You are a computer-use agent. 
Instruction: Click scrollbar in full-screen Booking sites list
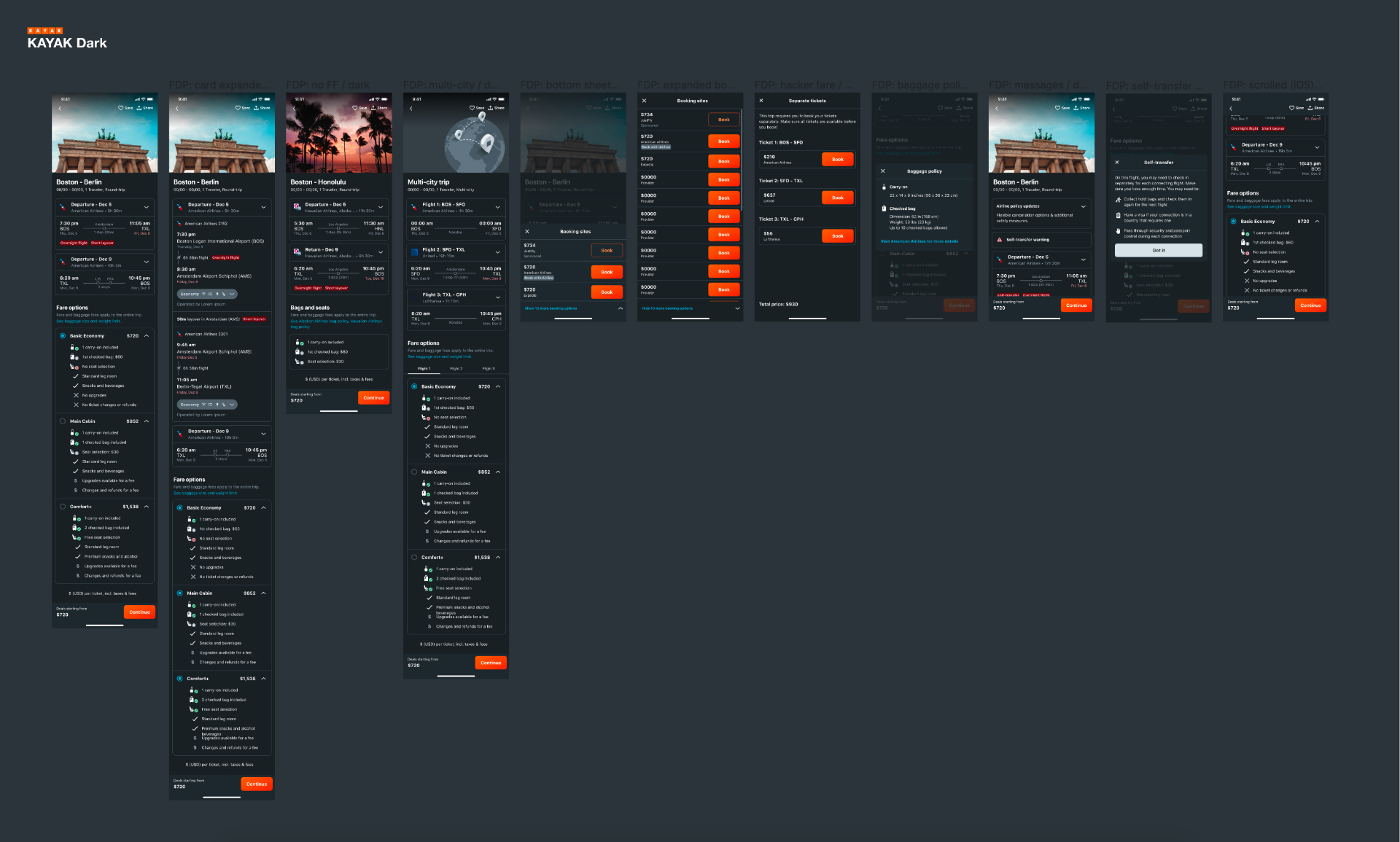click(741, 160)
